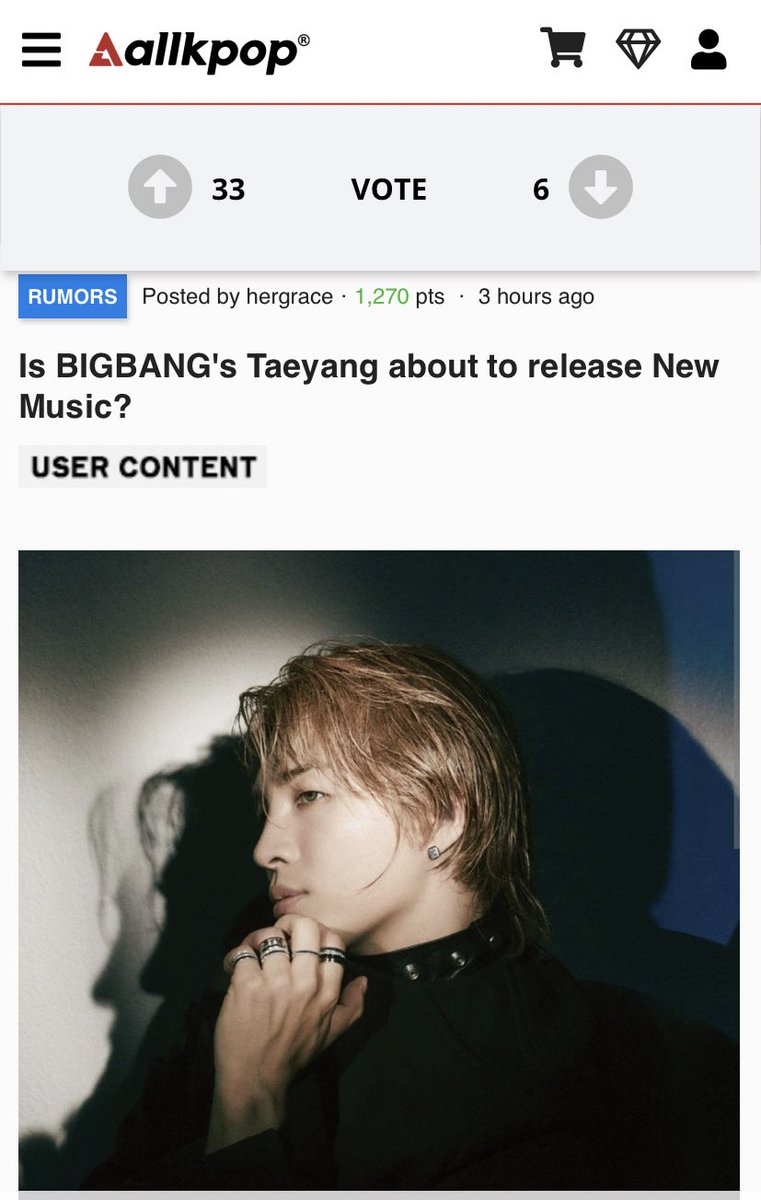Select the blue RUMORS category tag
Screen dimensions: 761x1200
pos(73,296)
